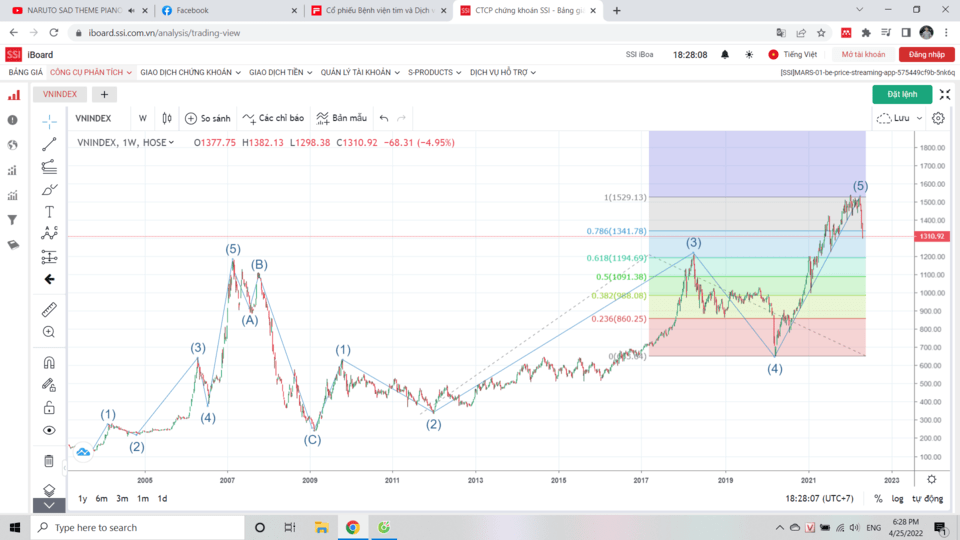Screen dimensions: 960x540
Task: Select the VNINDEX chart tab
Action: click(x=59, y=94)
